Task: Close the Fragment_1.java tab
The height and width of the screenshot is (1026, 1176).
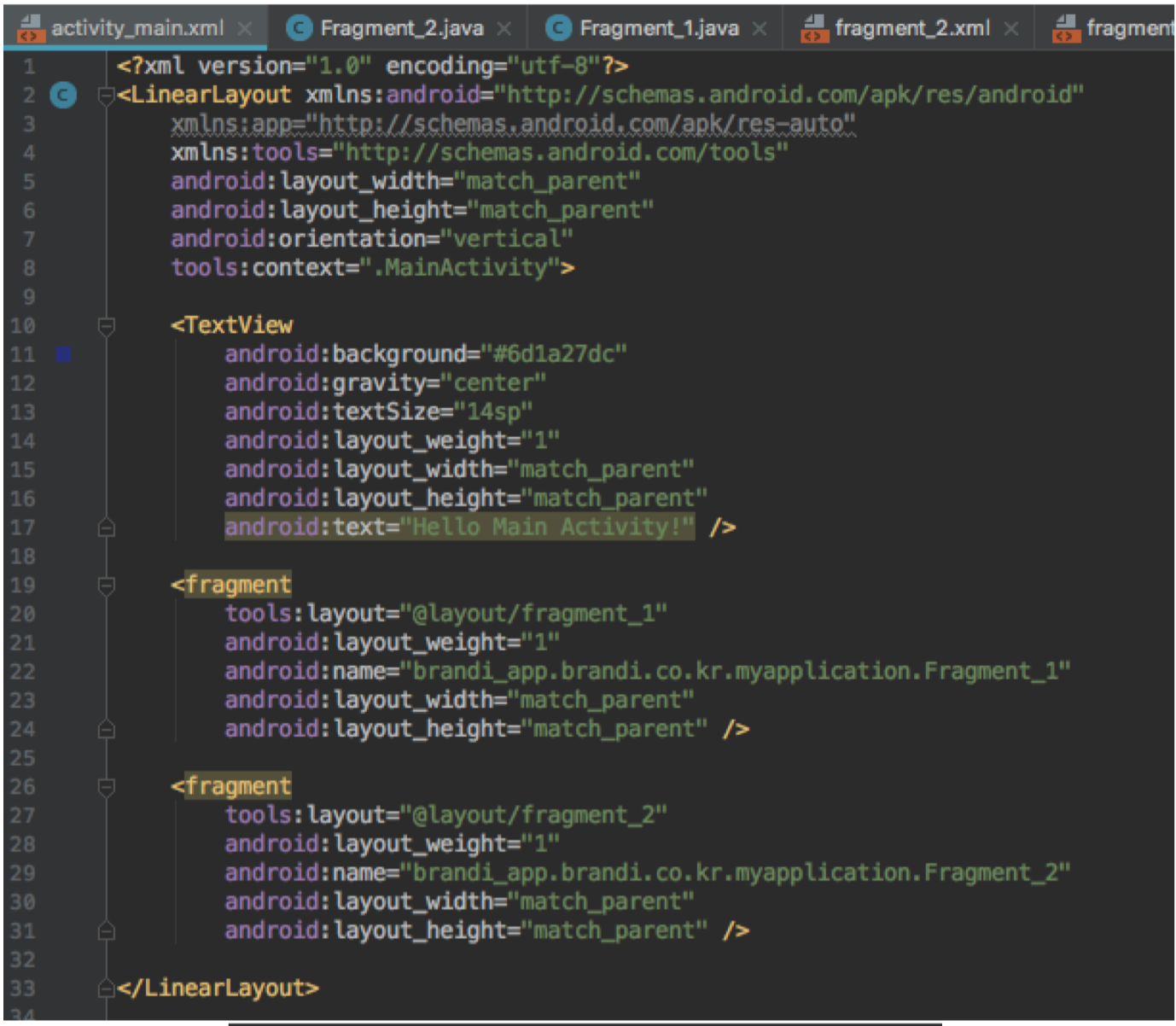Action: coord(760,29)
